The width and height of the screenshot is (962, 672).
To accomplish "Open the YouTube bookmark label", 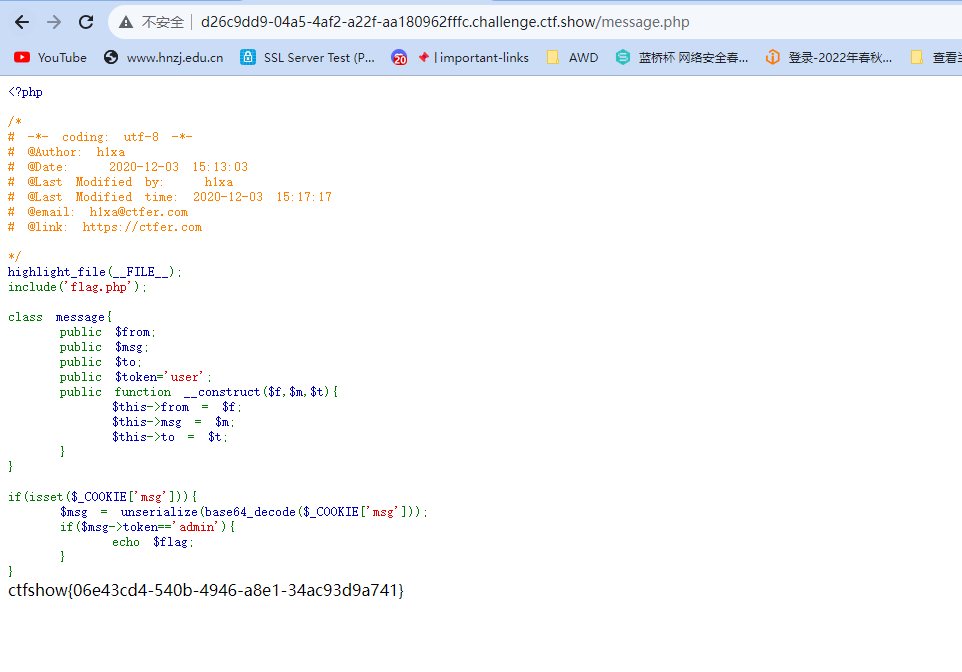I will coord(62,58).
